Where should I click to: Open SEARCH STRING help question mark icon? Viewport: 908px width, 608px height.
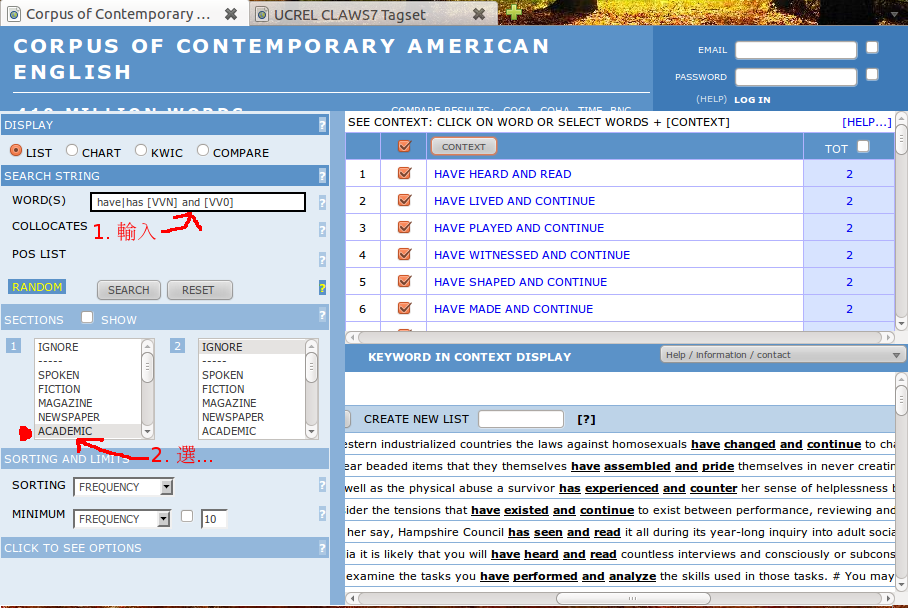point(322,176)
